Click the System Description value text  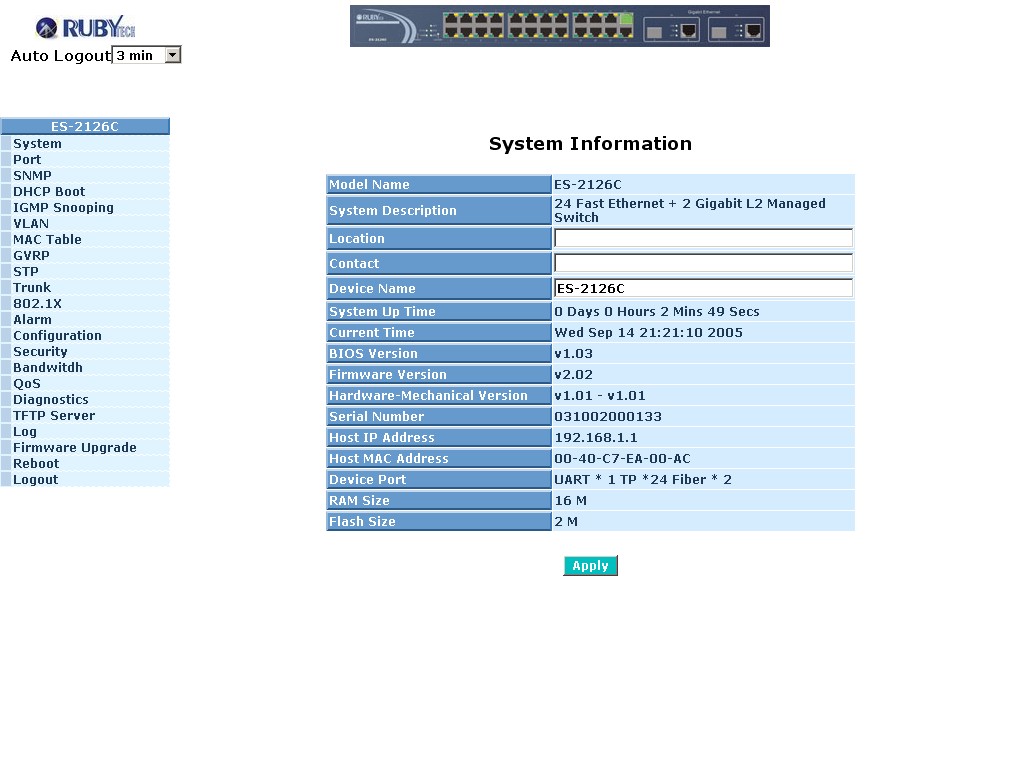click(690, 210)
